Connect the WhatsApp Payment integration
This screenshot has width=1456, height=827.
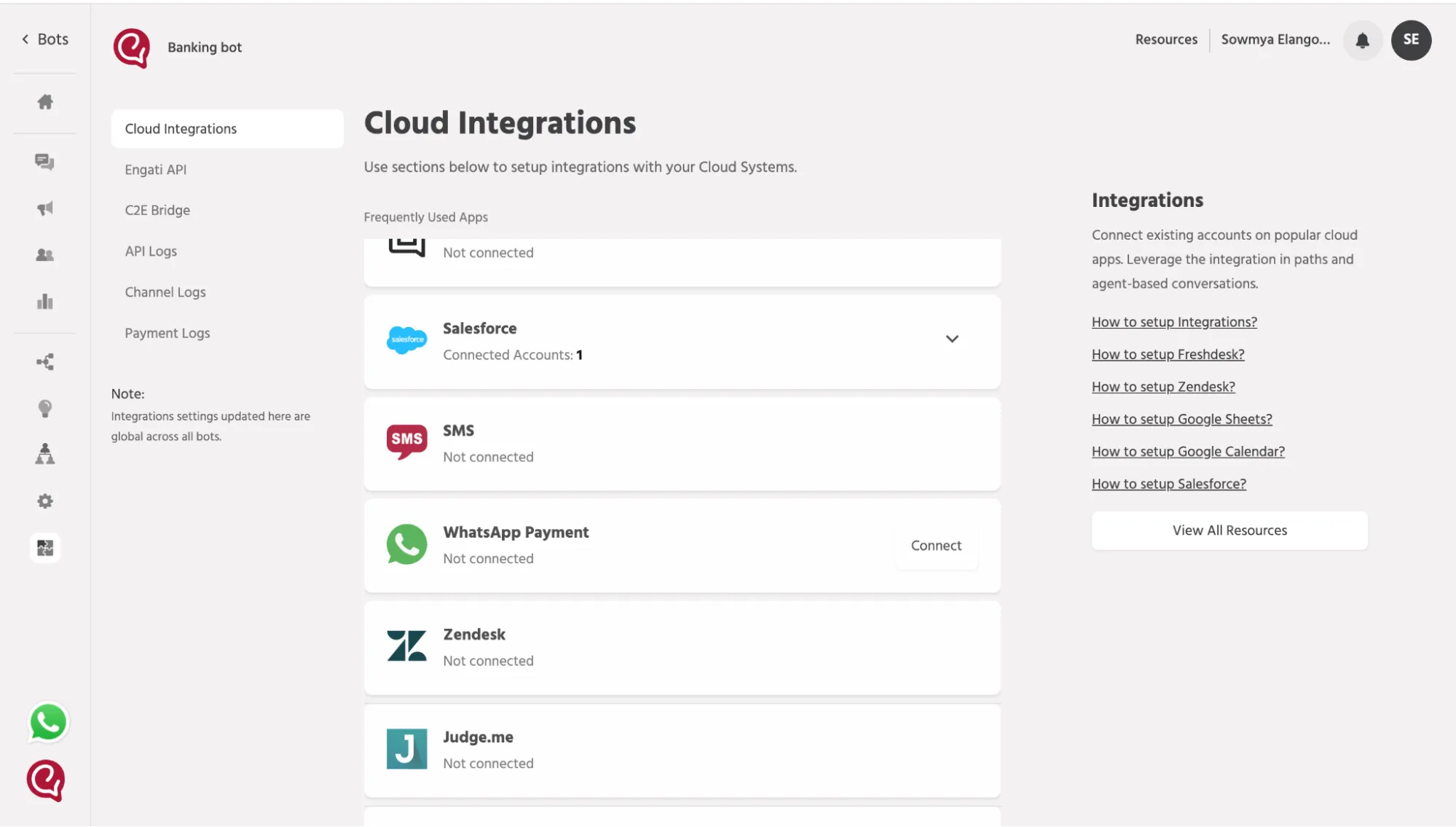tap(936, 545)
